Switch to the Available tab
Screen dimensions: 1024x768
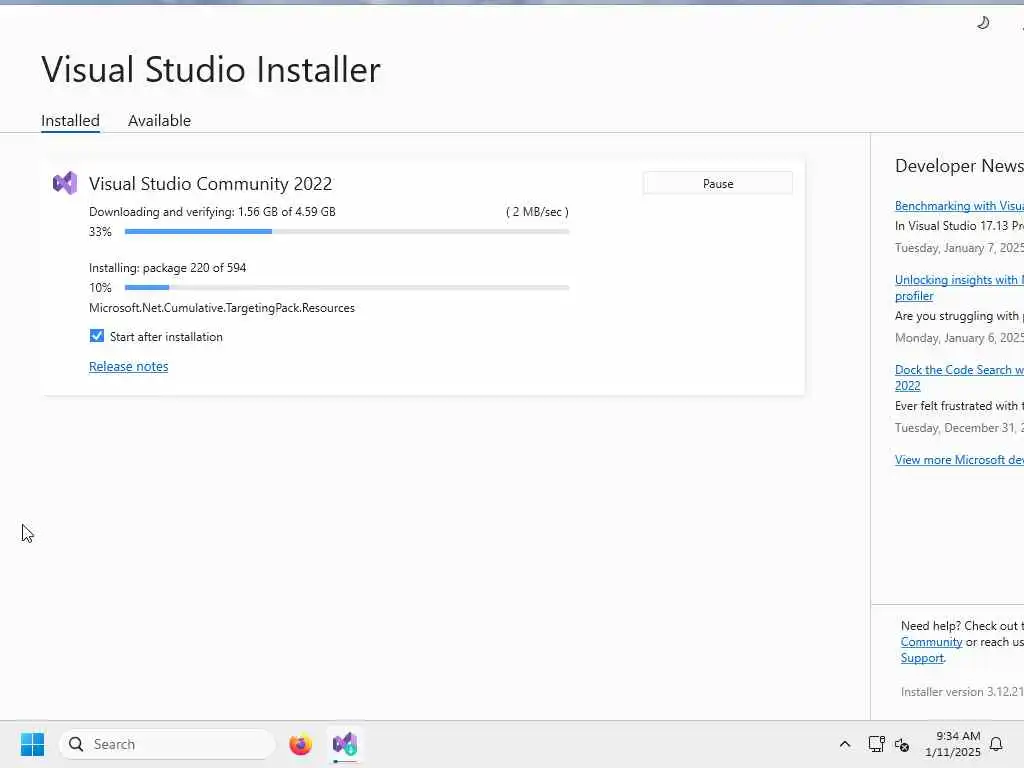click(x=159, y=121)
